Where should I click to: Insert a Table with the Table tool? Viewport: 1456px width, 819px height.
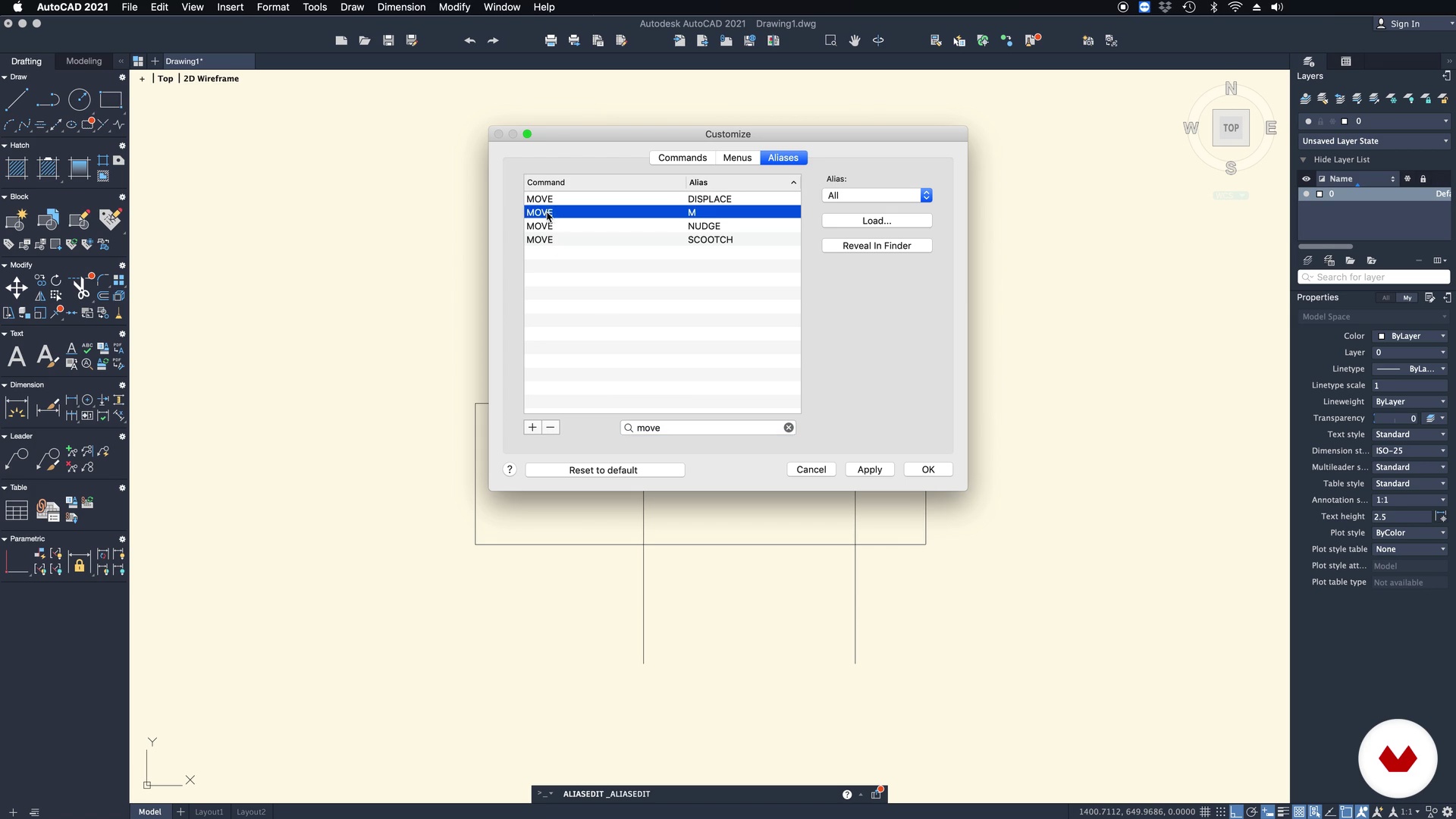[17, 510]
